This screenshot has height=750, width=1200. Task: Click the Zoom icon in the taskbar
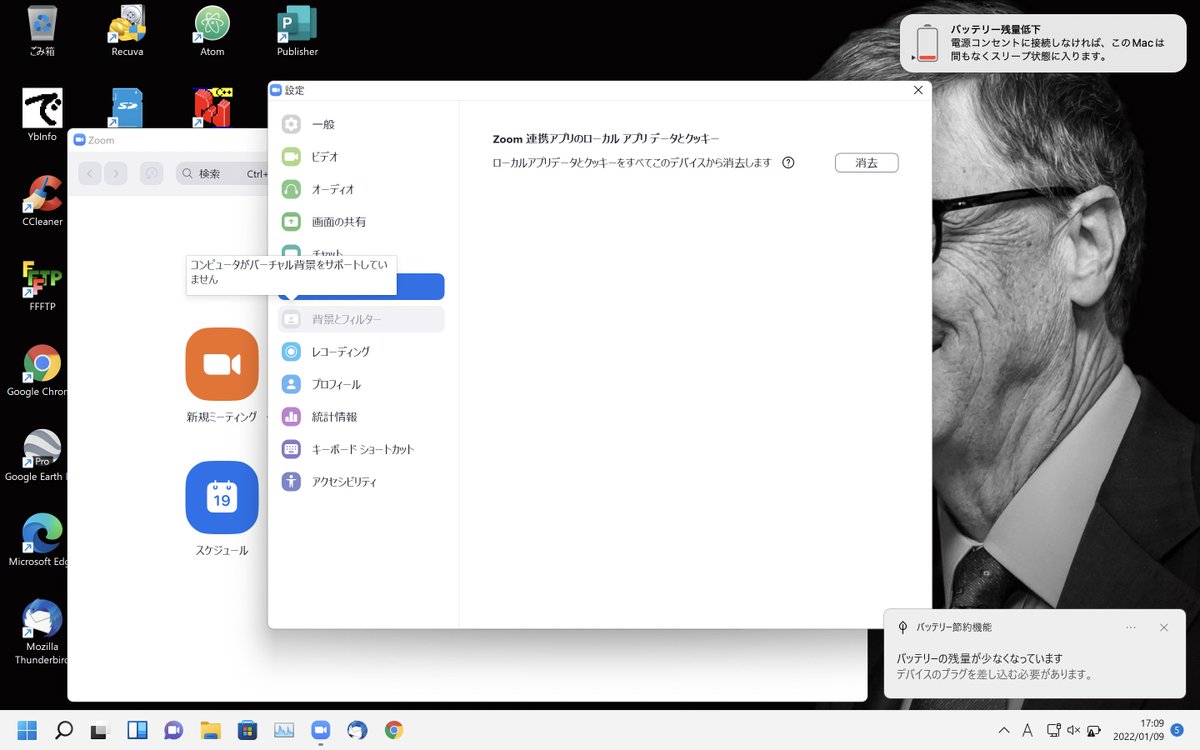click(x=320, y=730)
